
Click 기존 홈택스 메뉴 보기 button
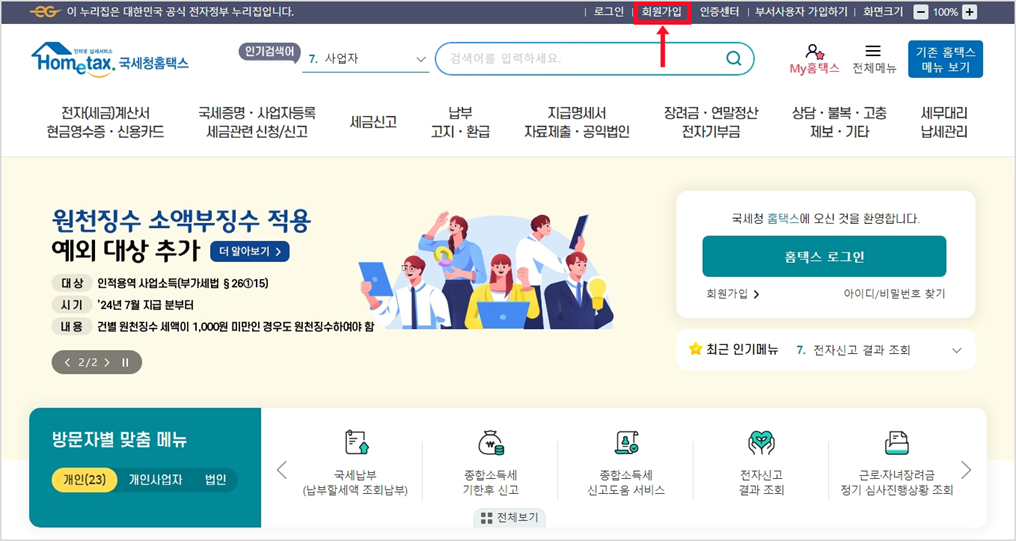pyautogui.click(x=945, y=59)
